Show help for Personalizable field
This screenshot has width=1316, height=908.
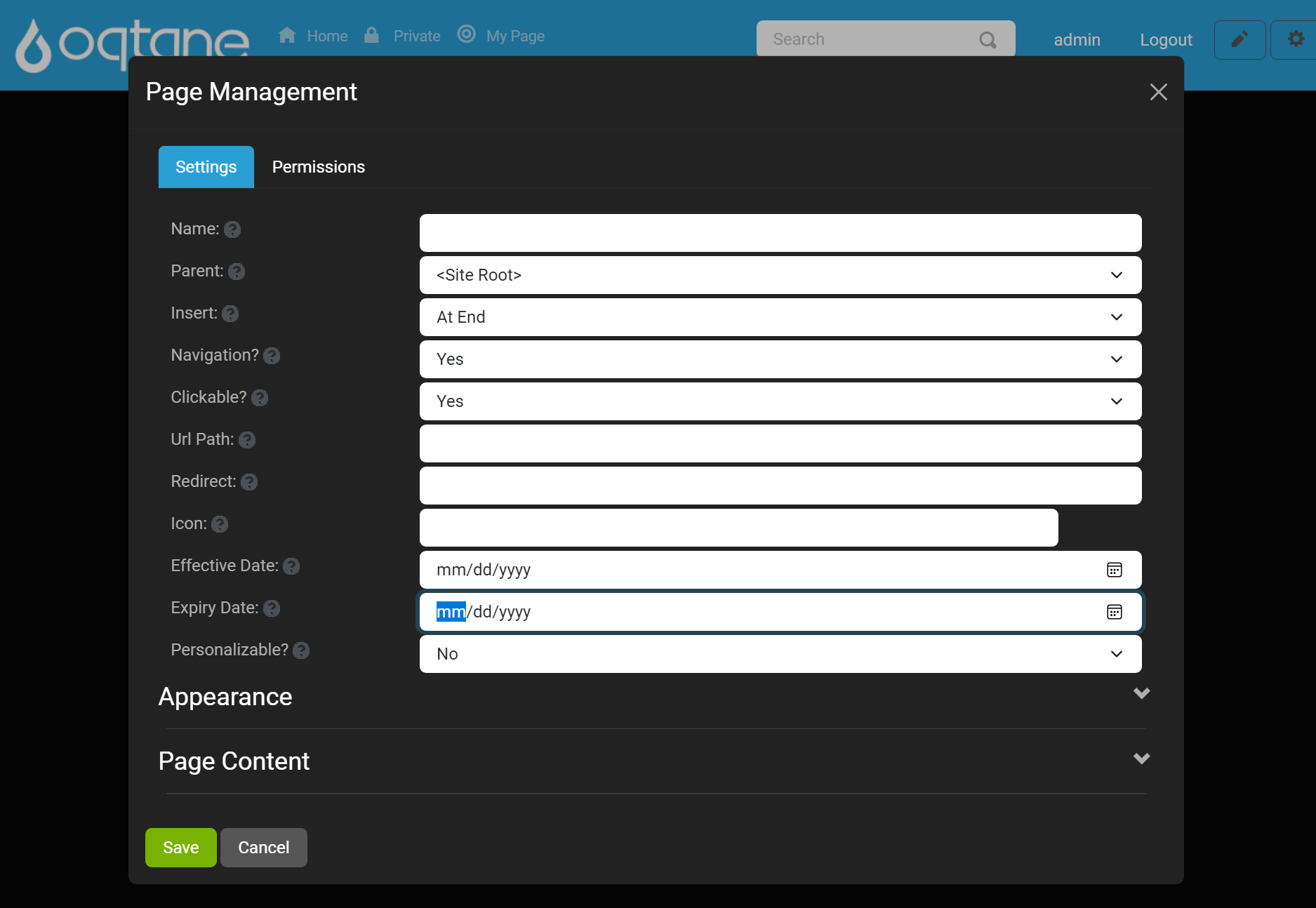[x=301, y=650]
